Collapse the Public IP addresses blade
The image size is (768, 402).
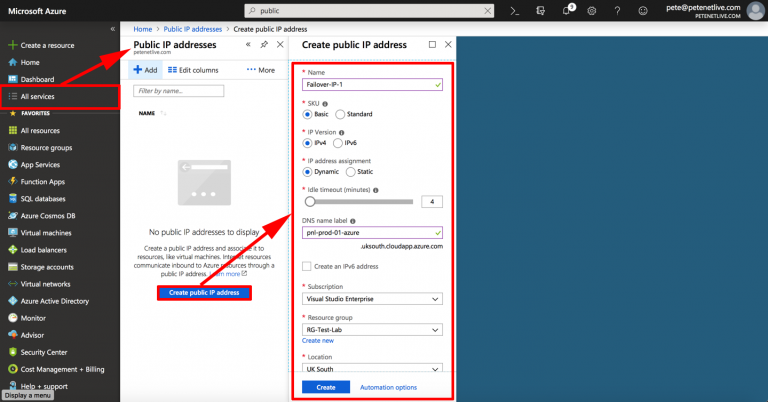pyautogui.click(x=248, y=44)
